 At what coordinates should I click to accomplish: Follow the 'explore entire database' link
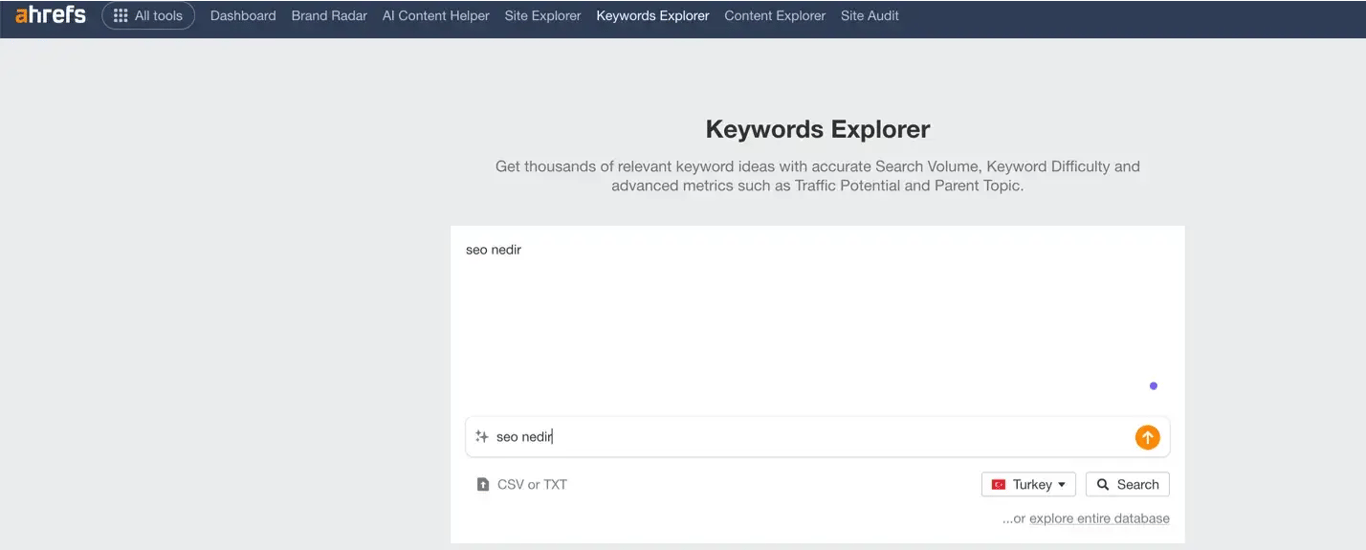(1099, 518)
